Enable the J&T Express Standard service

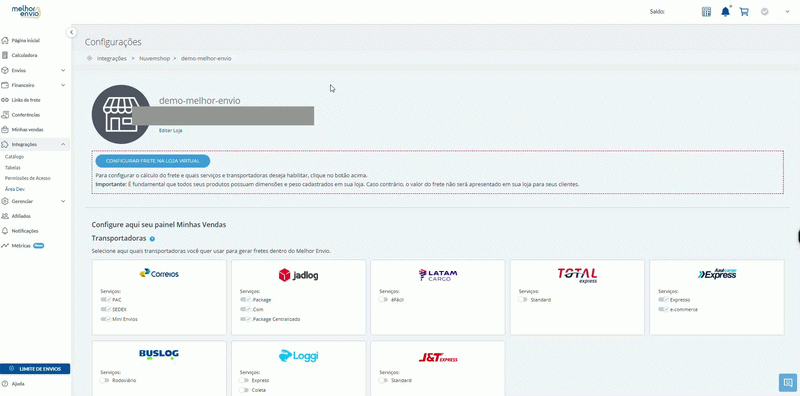point(383,380)
